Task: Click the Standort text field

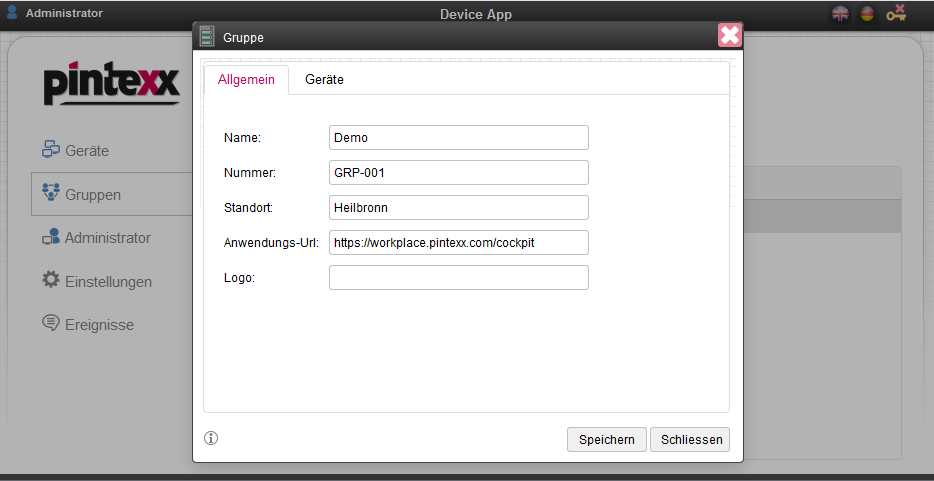Action: [458, 207]
